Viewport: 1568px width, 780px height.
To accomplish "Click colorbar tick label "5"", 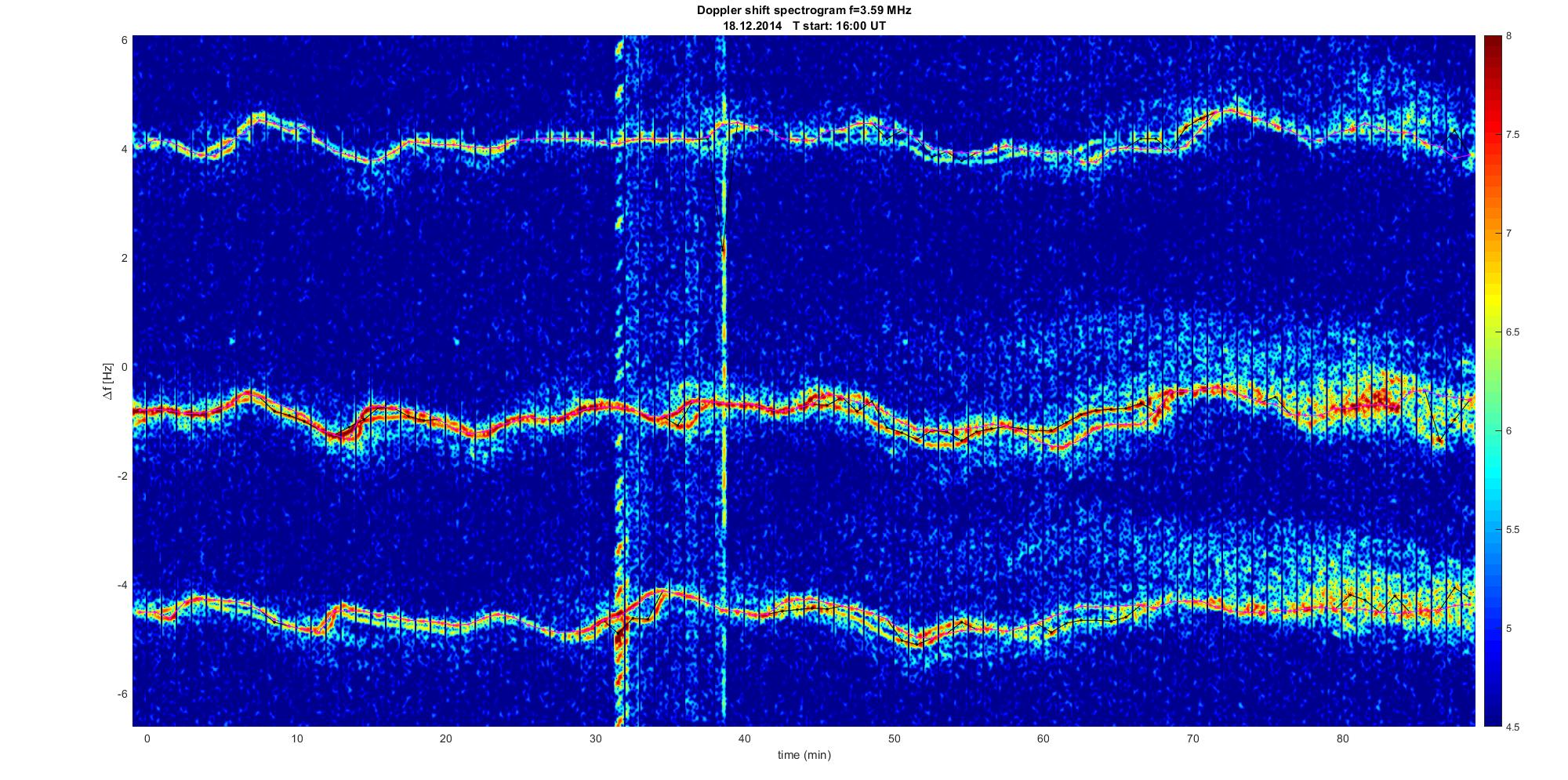I will pos(1509,629).
